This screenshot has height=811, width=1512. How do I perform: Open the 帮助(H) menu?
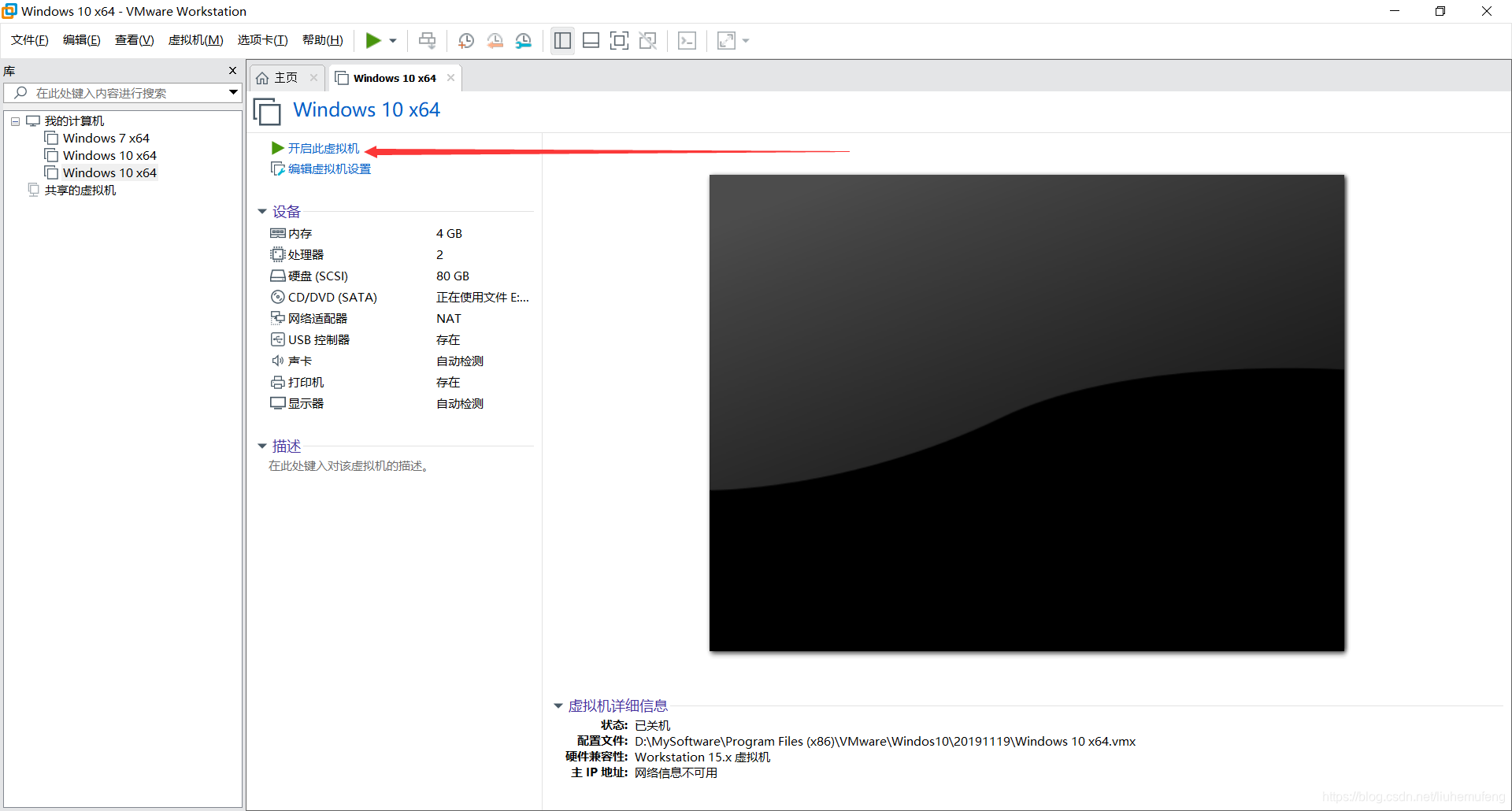click(323, 40)
